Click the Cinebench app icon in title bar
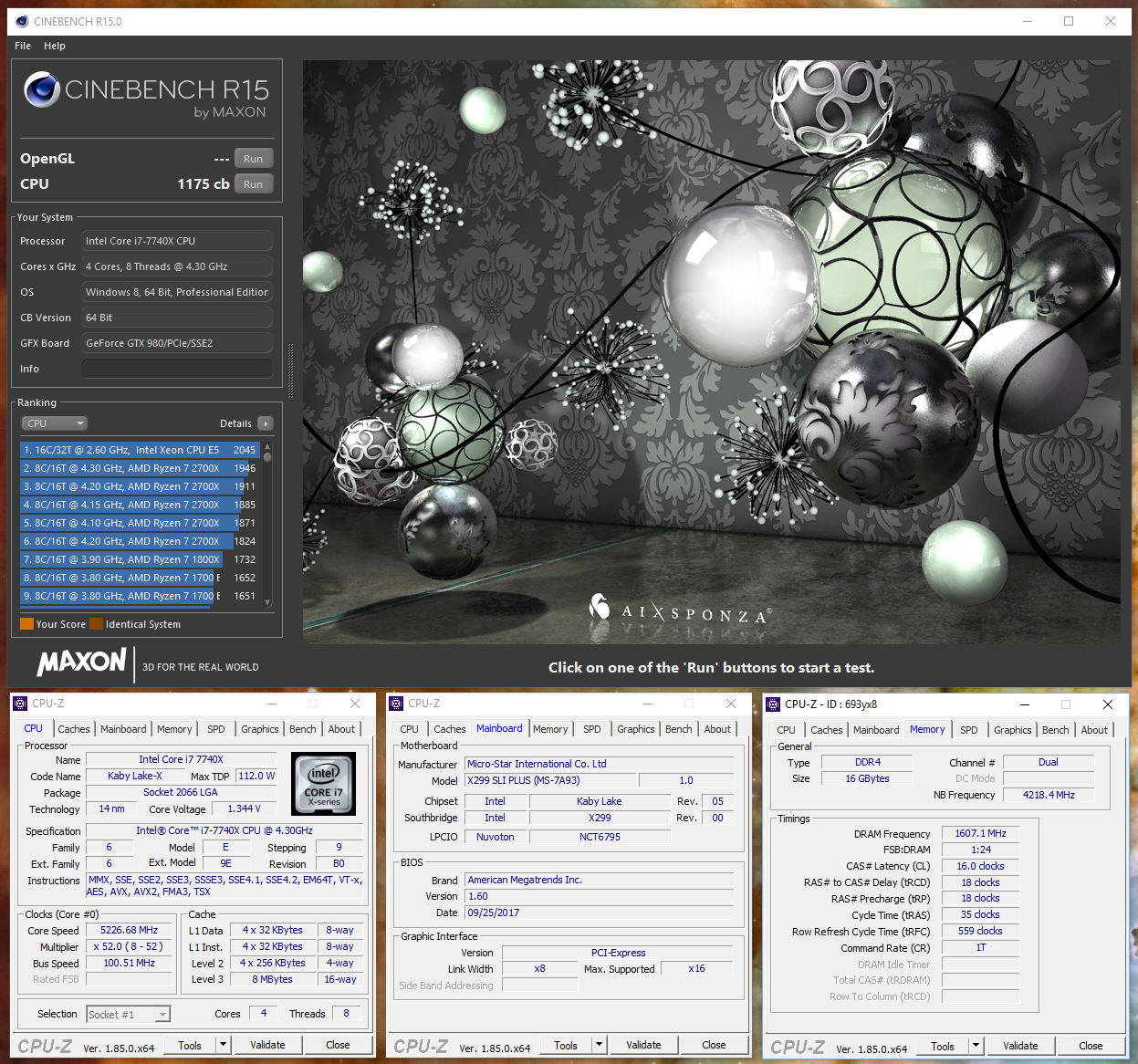 22,21
